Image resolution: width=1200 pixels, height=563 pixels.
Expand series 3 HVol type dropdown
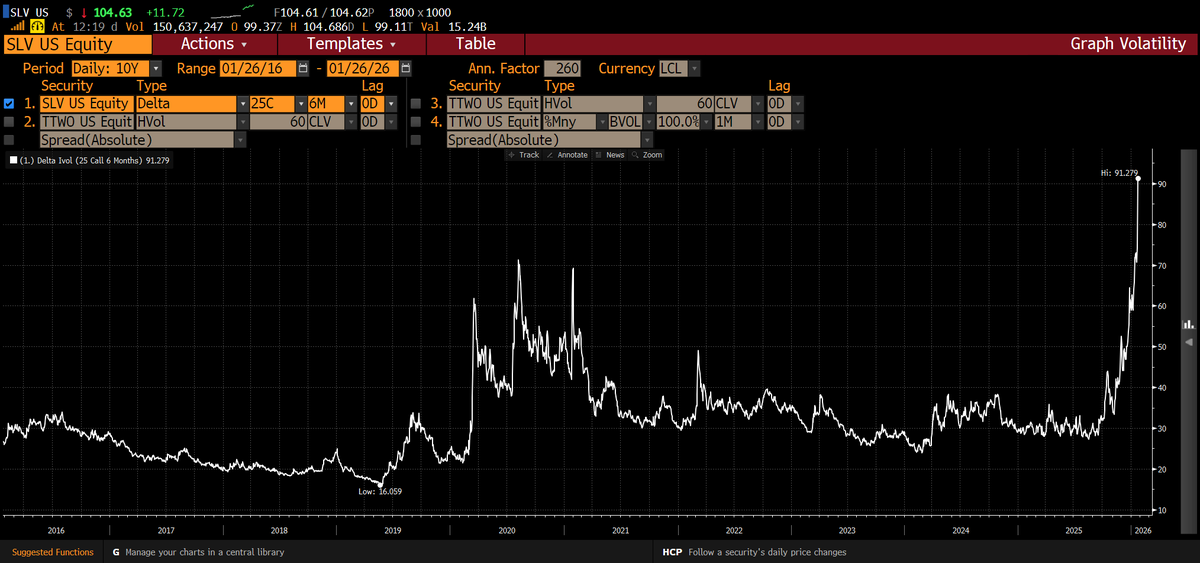648,103
